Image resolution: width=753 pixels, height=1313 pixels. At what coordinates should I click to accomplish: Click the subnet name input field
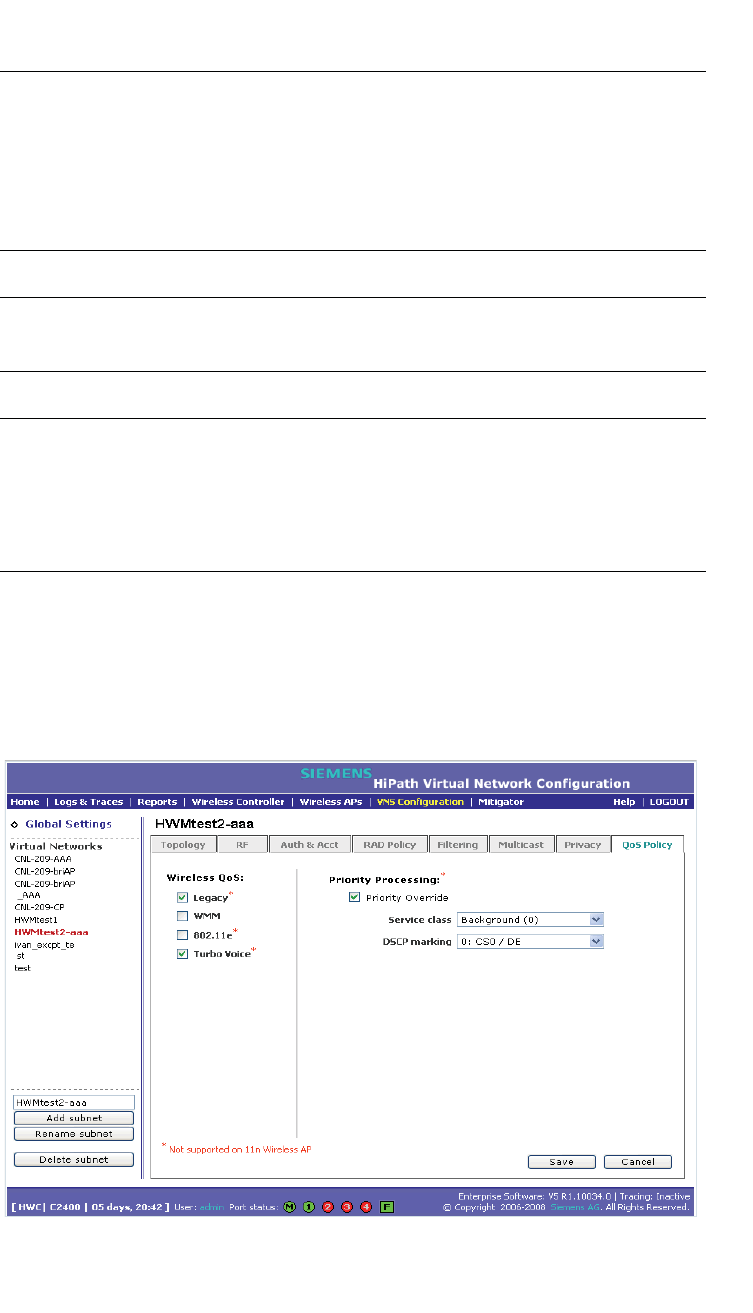tap(74, 1102)
